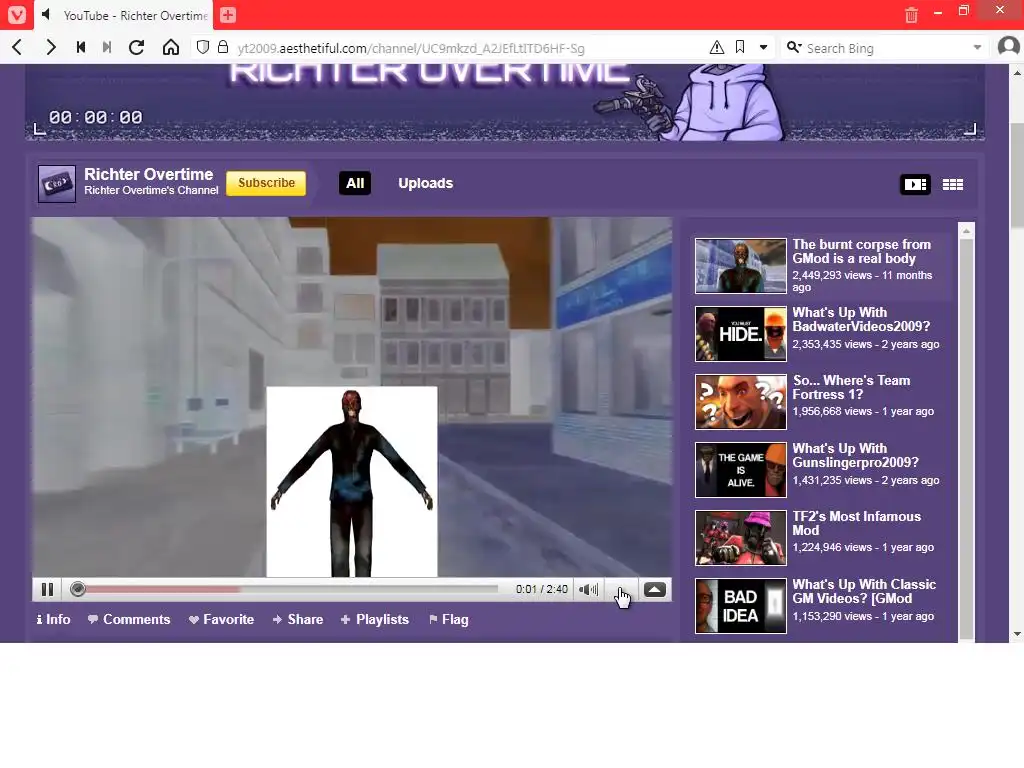The width and height of the screenshot is (1024, 768).
Task: Open the closed tabs trash icon
Action: coord(911,15)
